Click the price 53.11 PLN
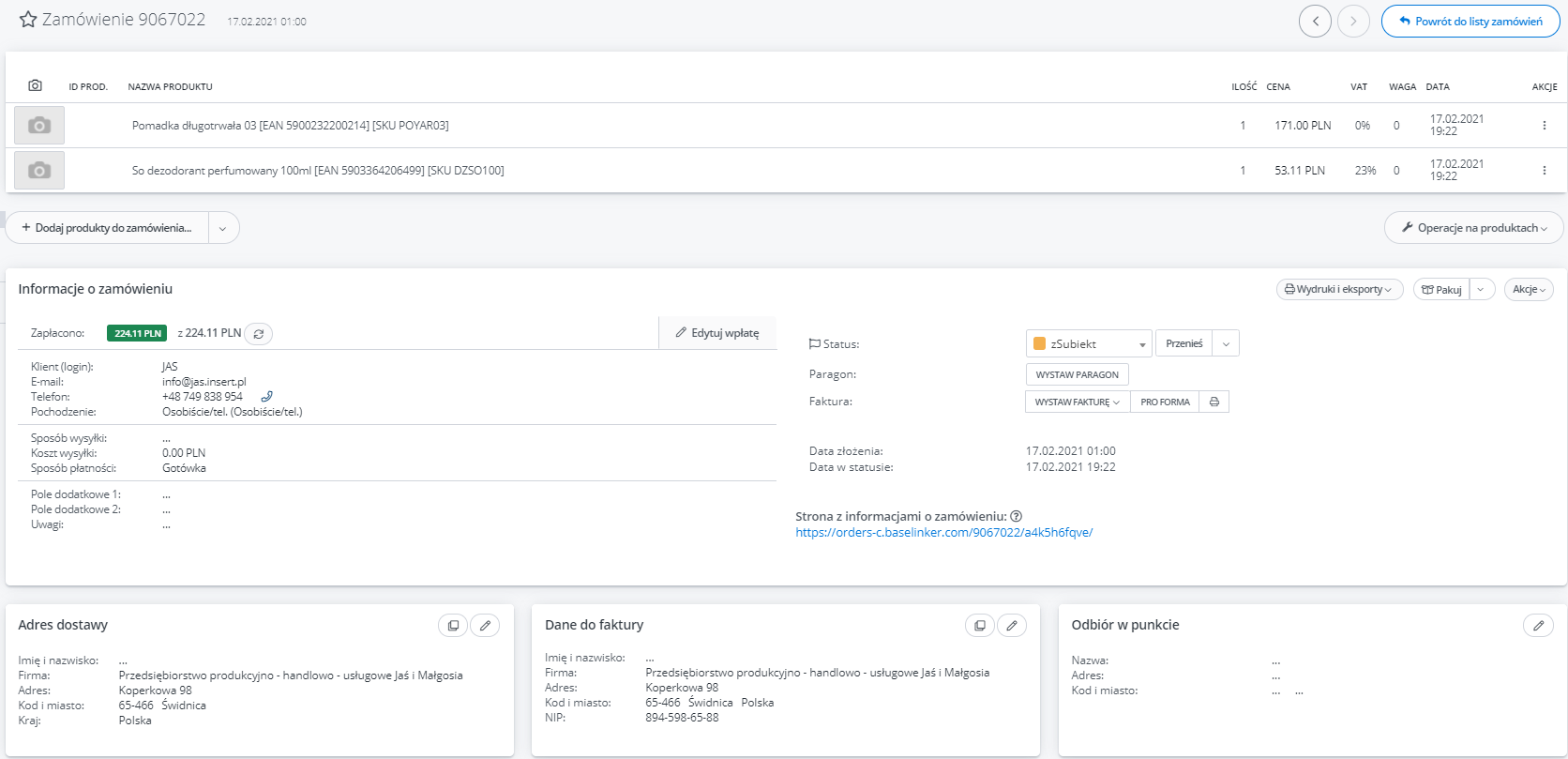The width and height of the screenshot is (1568, 759). [1300, 170]
